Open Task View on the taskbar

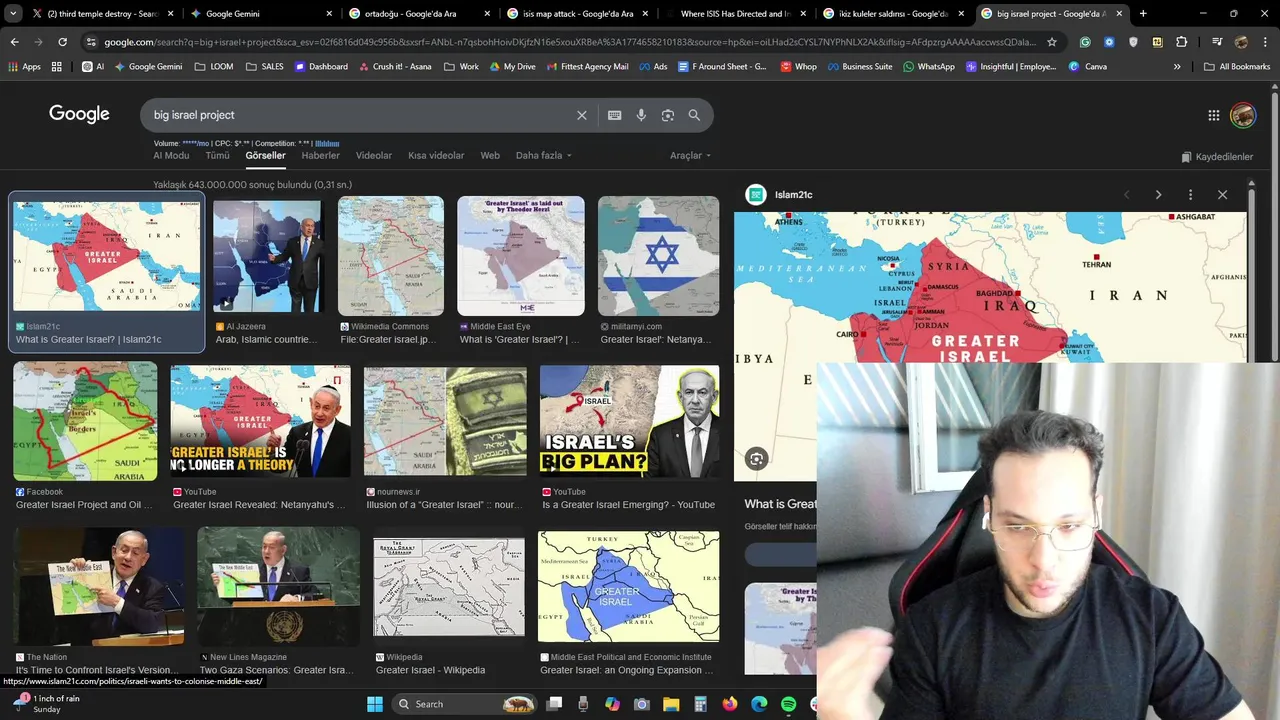[555, 704]
